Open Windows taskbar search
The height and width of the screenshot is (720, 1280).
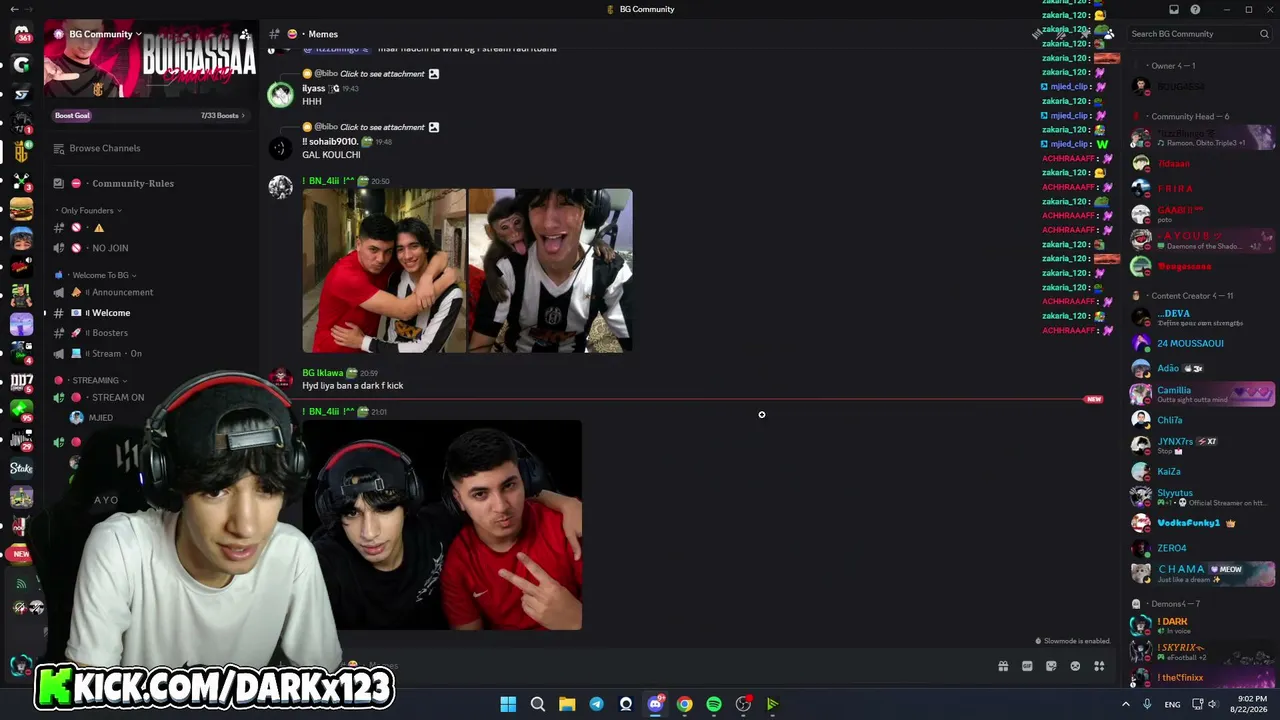coord(538,704)
